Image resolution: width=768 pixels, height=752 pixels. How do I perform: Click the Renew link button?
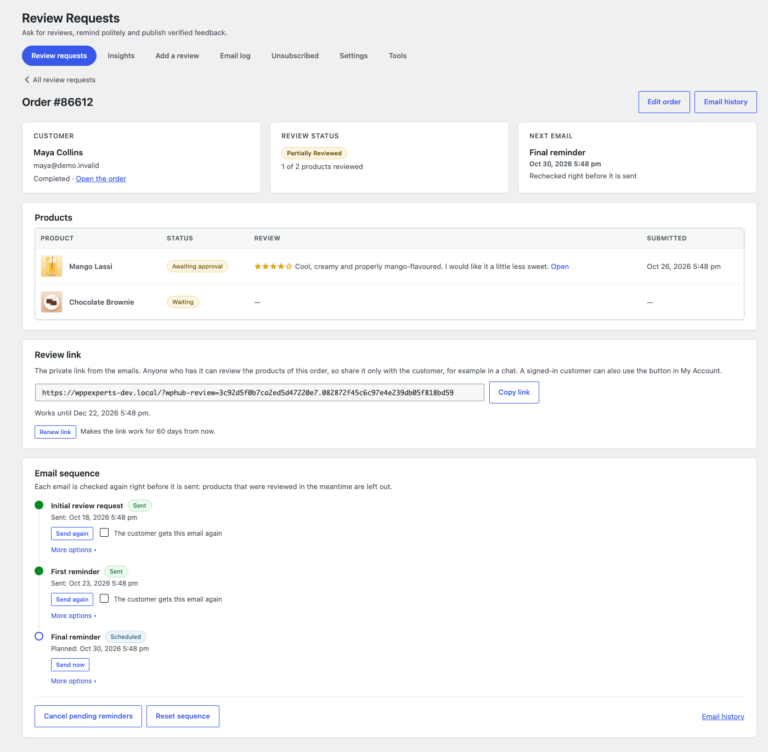click(55, 432)
